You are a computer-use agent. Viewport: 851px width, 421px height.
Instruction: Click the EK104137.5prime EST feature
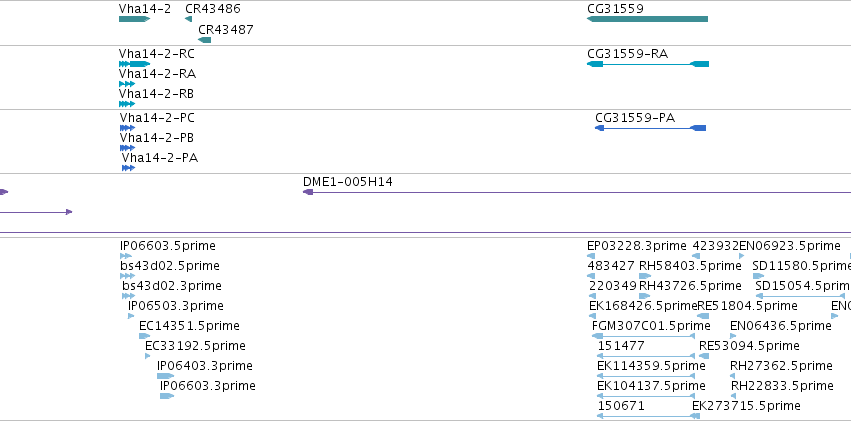[x=646, y=396]
